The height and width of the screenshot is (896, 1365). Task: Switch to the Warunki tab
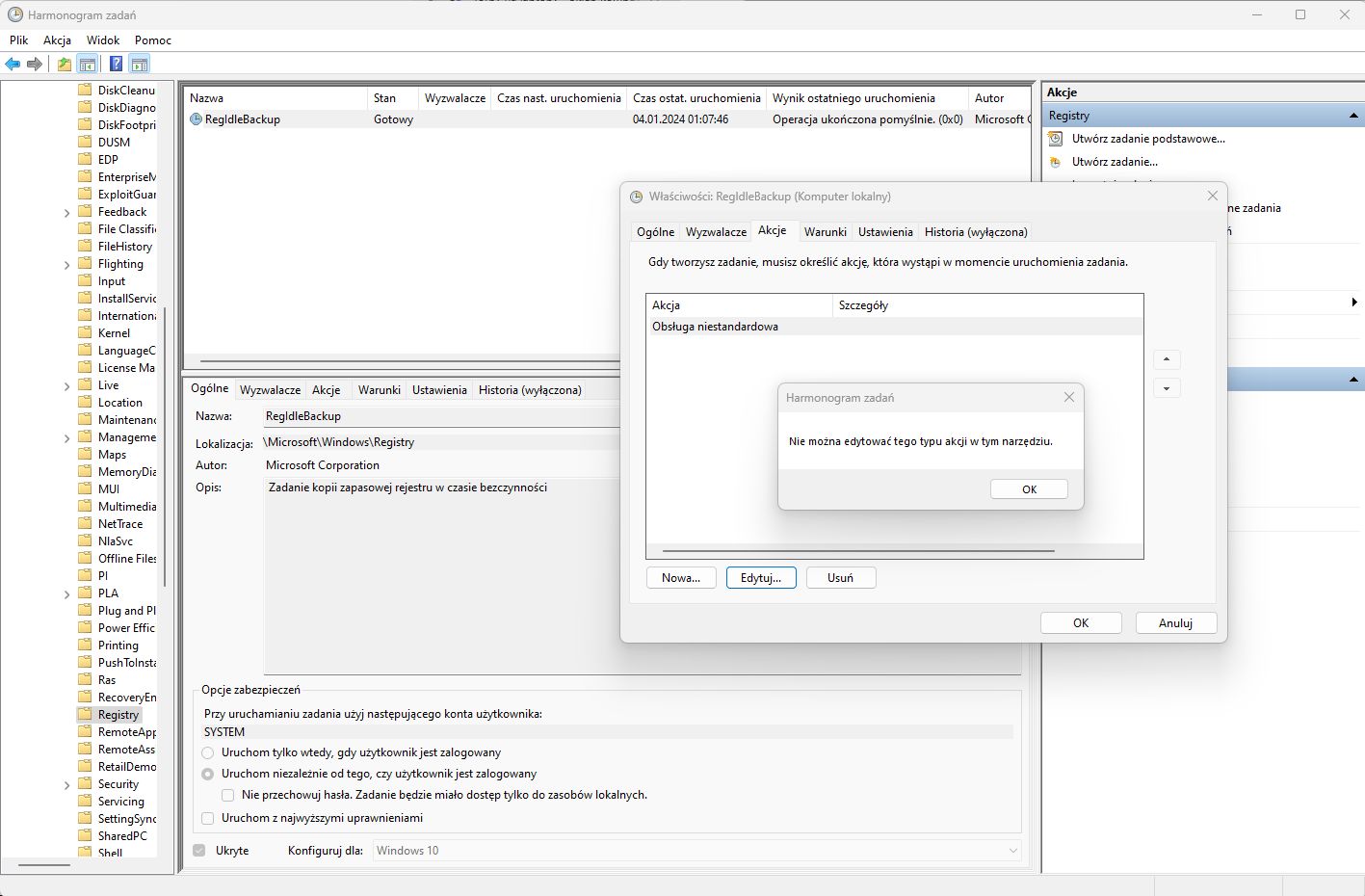[x=825, y=231]
